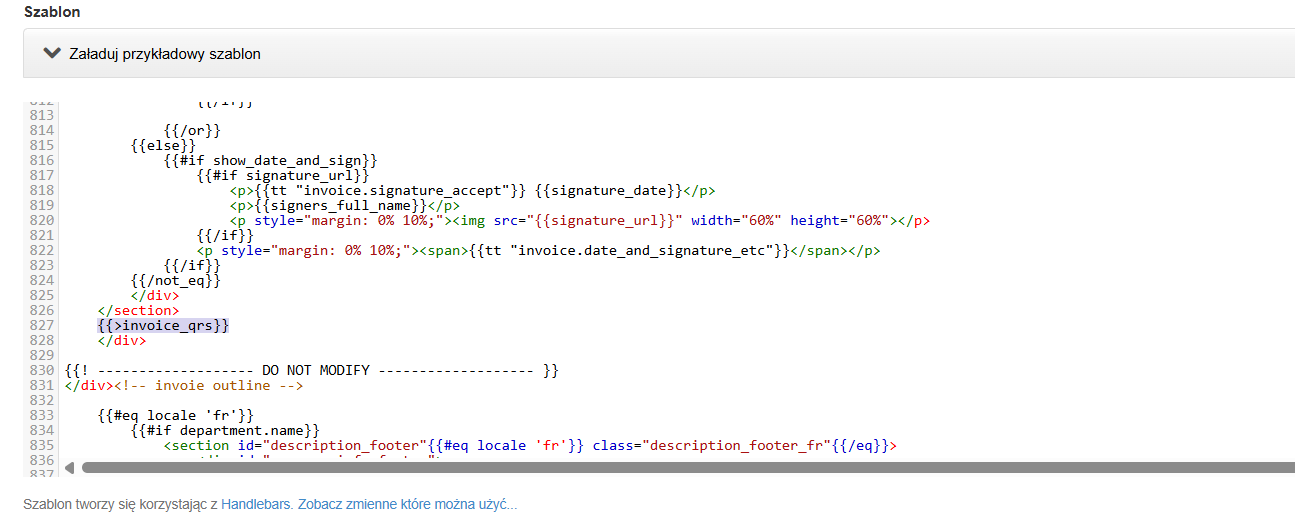The height and width of the screenshot is (522, 1295).
Task: Click line number 816 in the gutter
Action: (42, 160)
